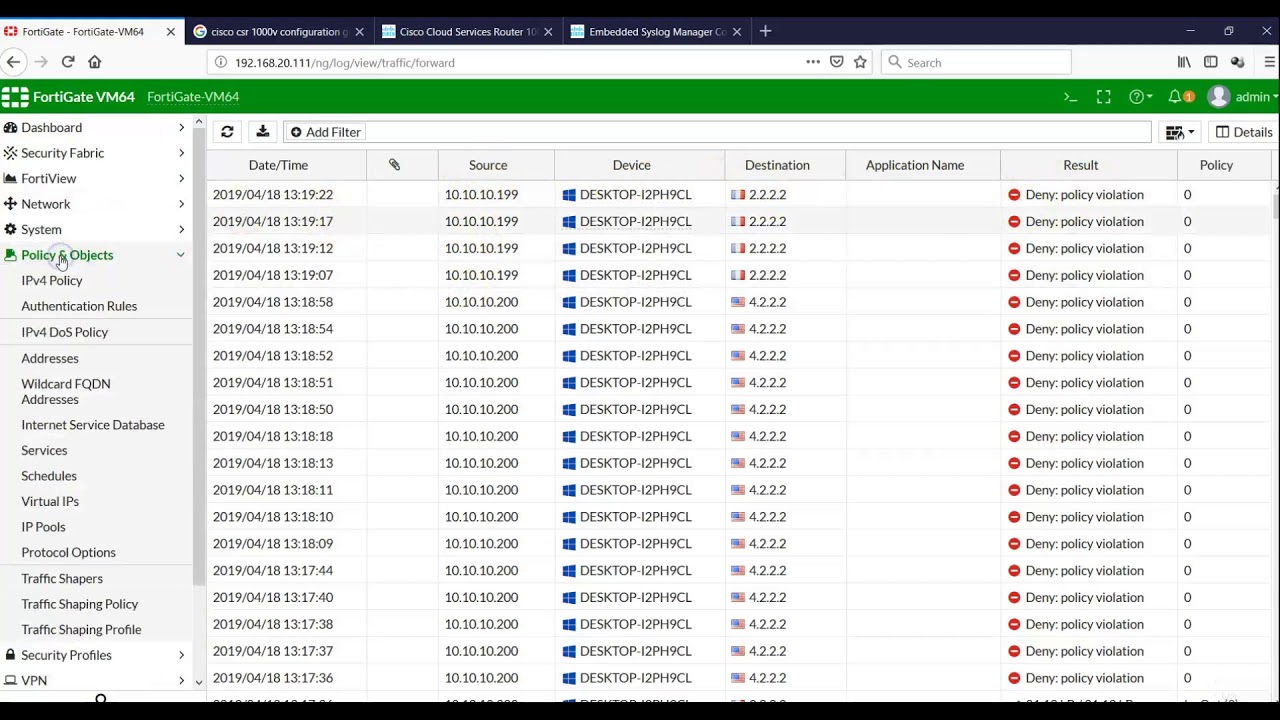Open the Protocol Options page

pyautogui.click(x=69, y=553)
